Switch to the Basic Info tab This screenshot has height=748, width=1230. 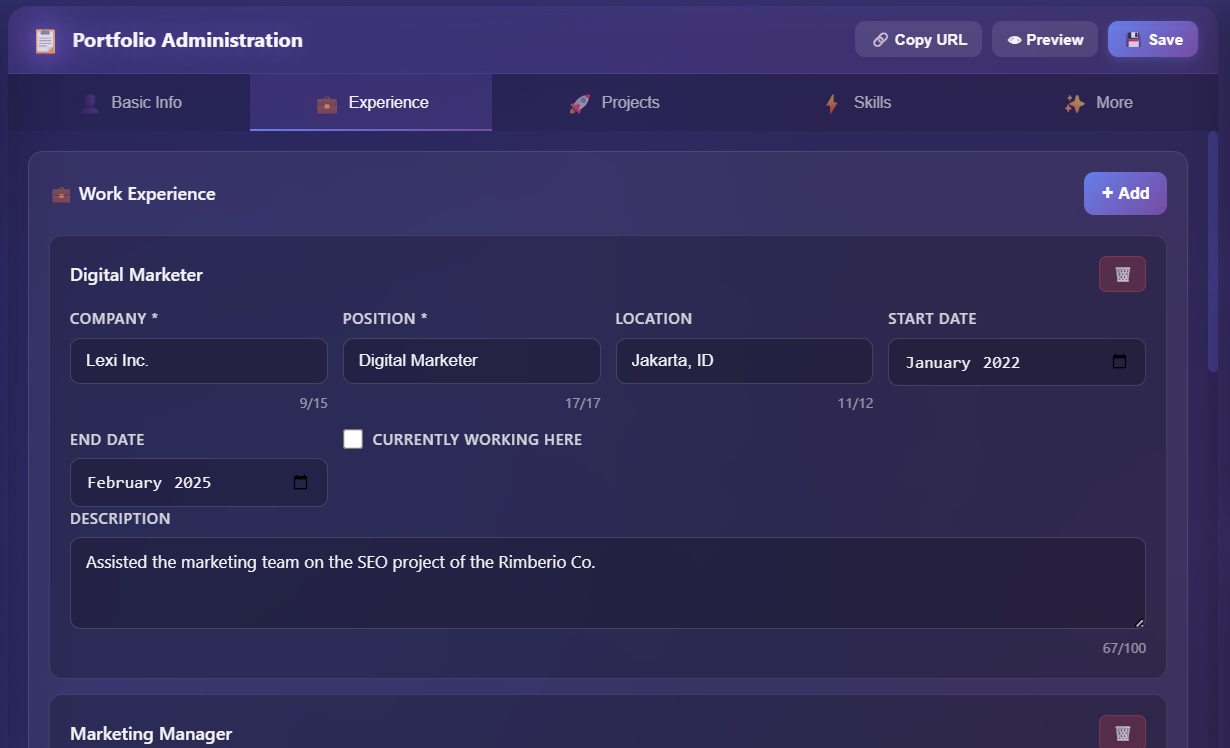[x=131, y=102]
